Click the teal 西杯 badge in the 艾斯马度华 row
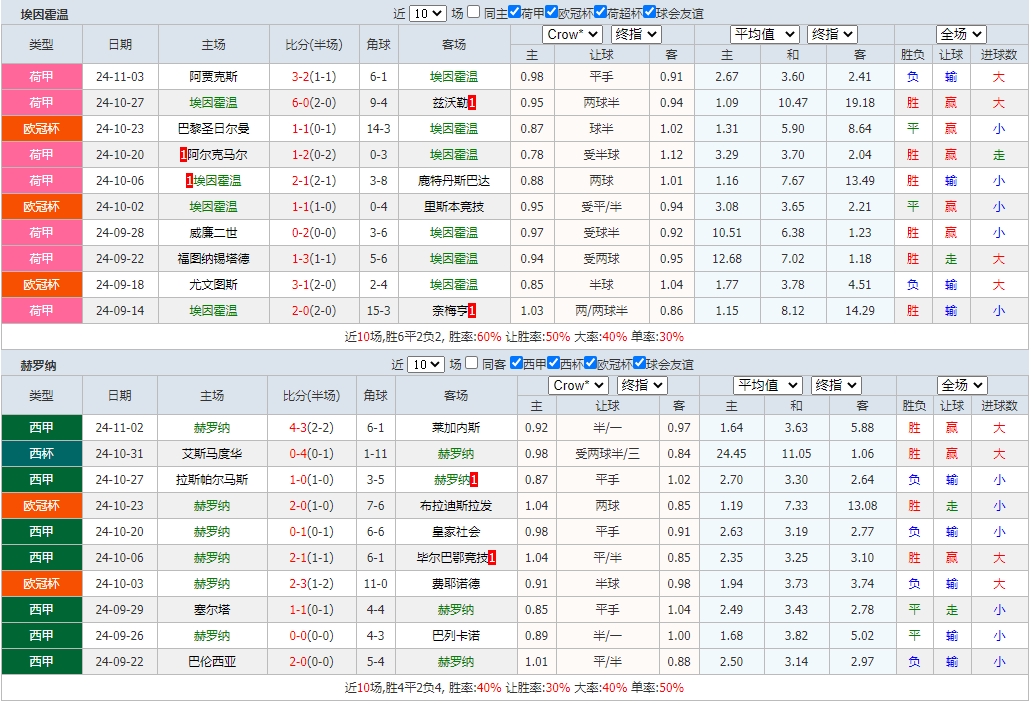The height and width of the screenshot is (704, 1031). [41, 453]
